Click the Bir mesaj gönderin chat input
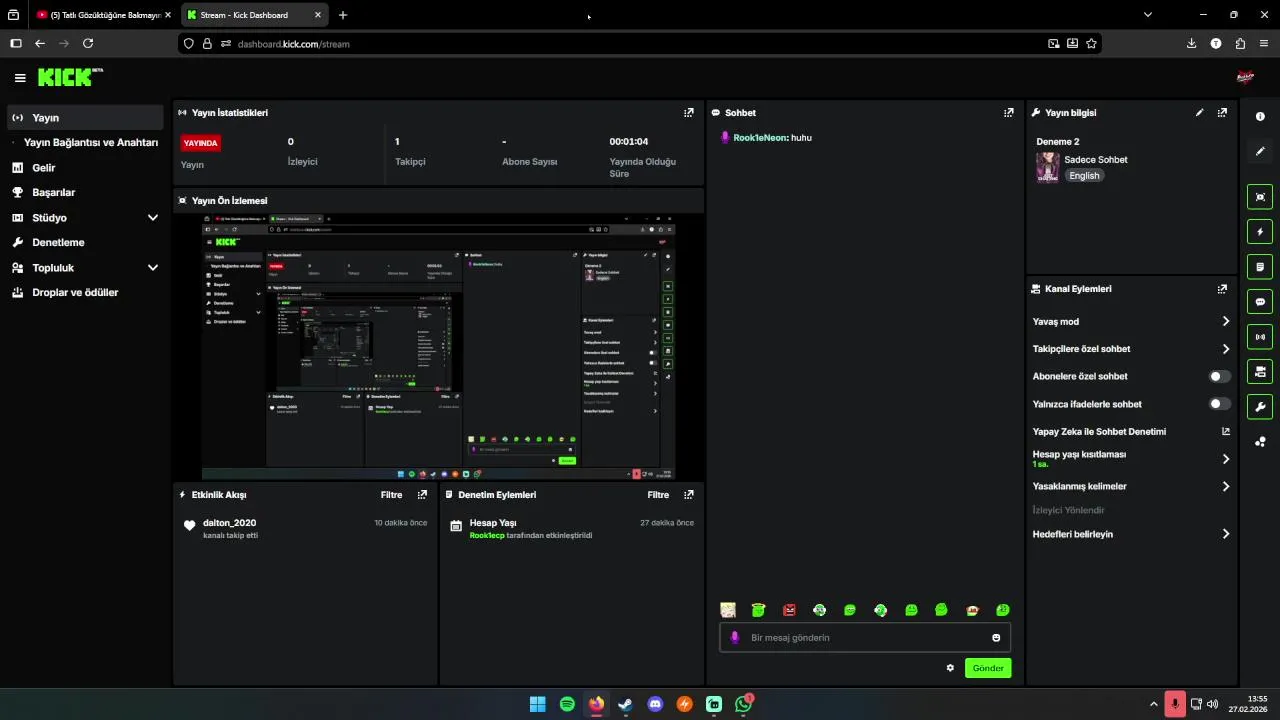Image resolution: width=1280 pixels, height=720 pixels. 865,638
